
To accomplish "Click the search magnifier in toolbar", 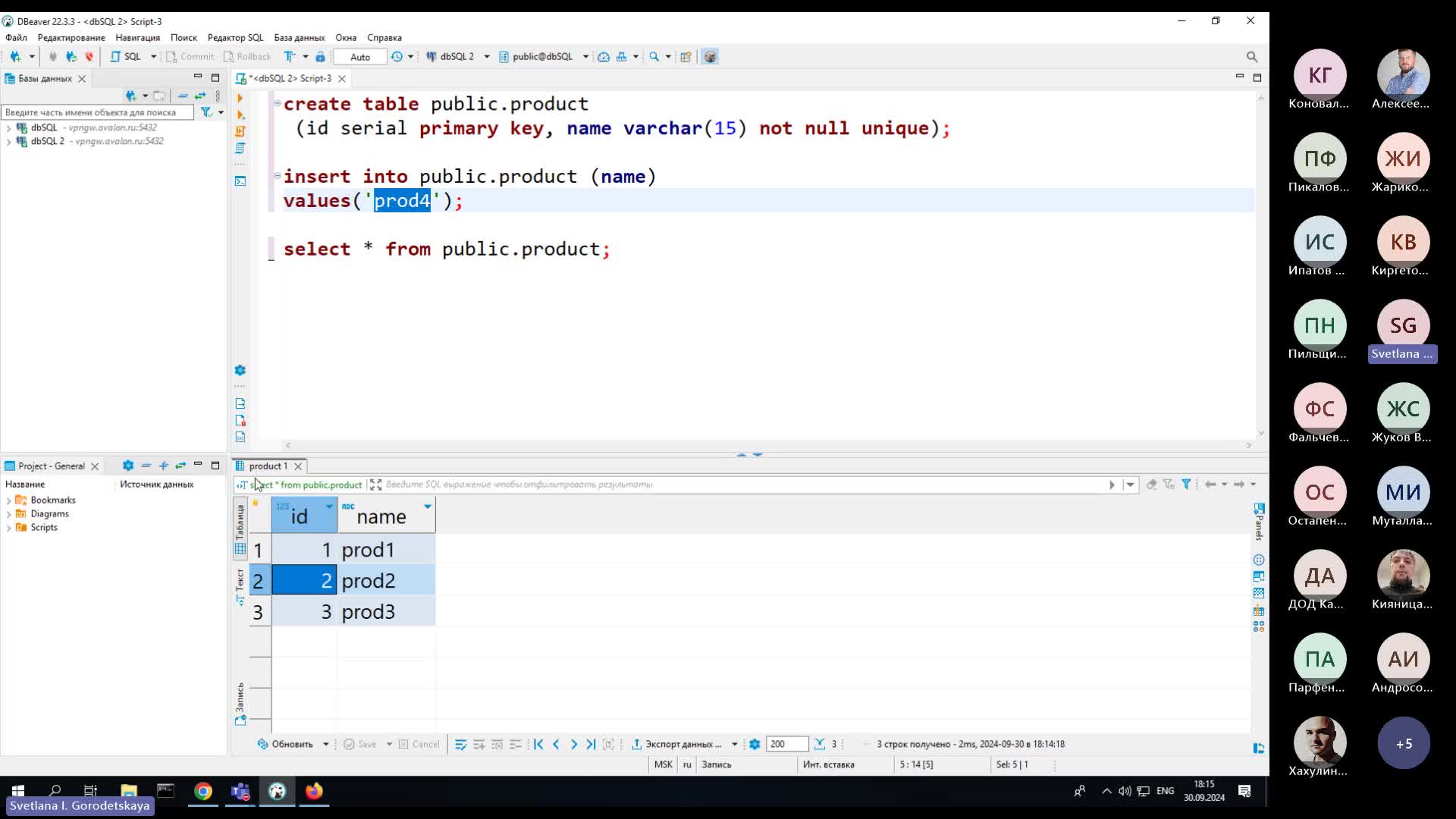I will [654, 57].
